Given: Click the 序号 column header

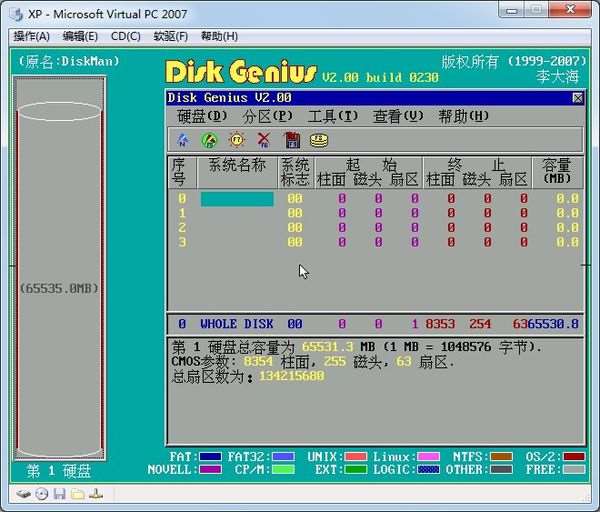Looking at the screenshot, I should point(182,172).
